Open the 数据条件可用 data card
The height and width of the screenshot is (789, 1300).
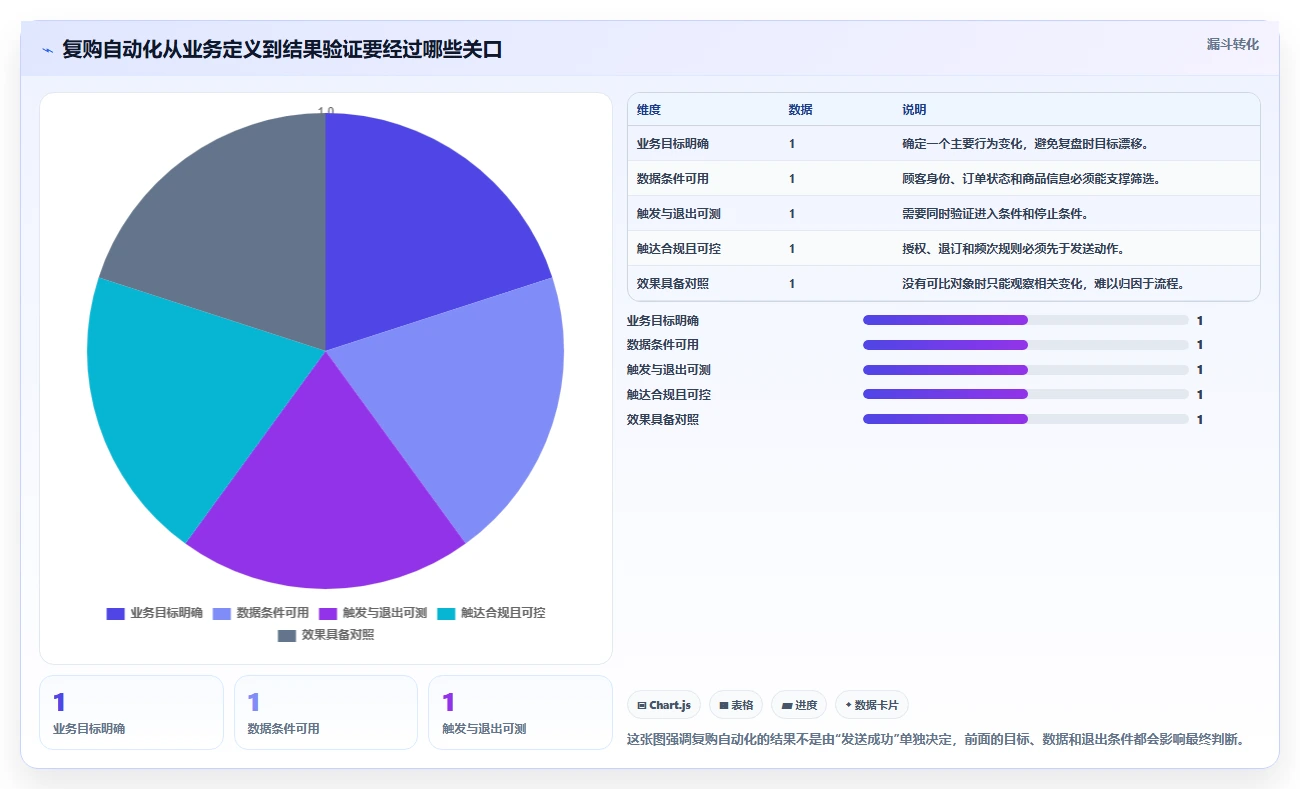point(326,712)
